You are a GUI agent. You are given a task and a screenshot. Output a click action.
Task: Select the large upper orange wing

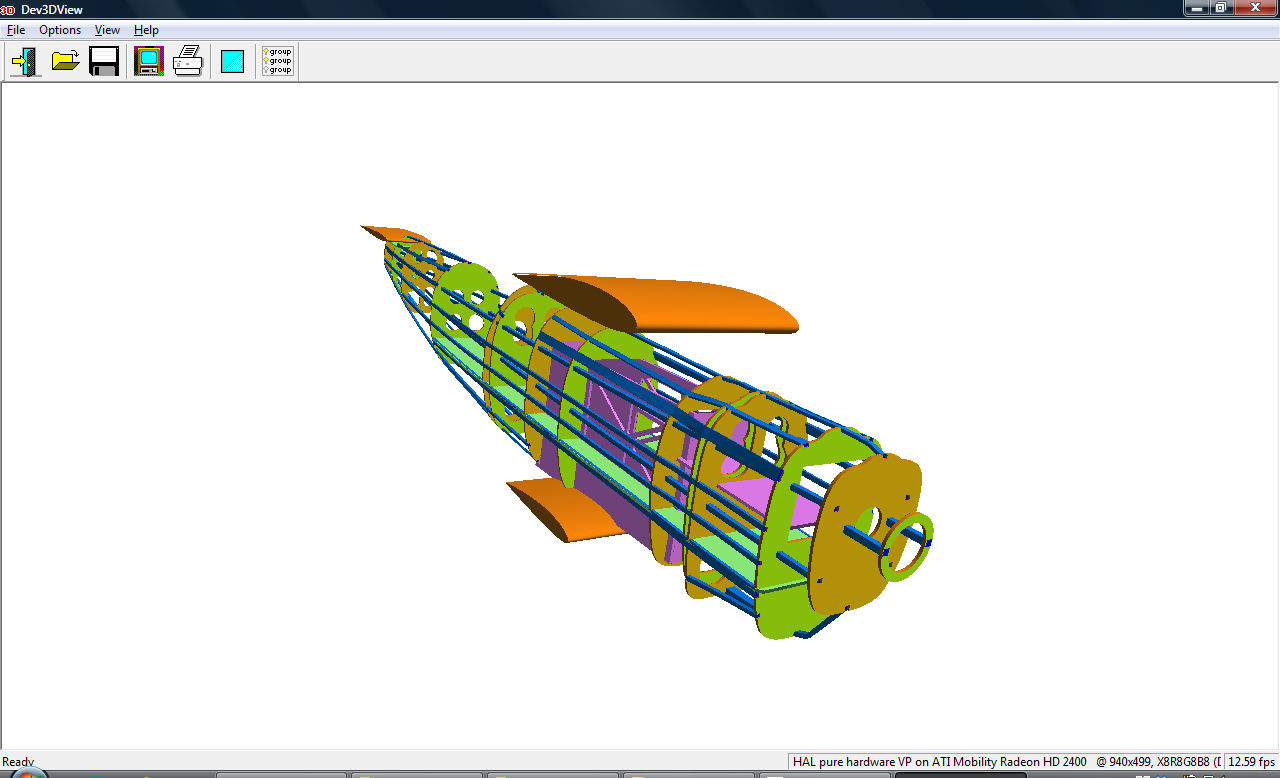coord(700,300)
